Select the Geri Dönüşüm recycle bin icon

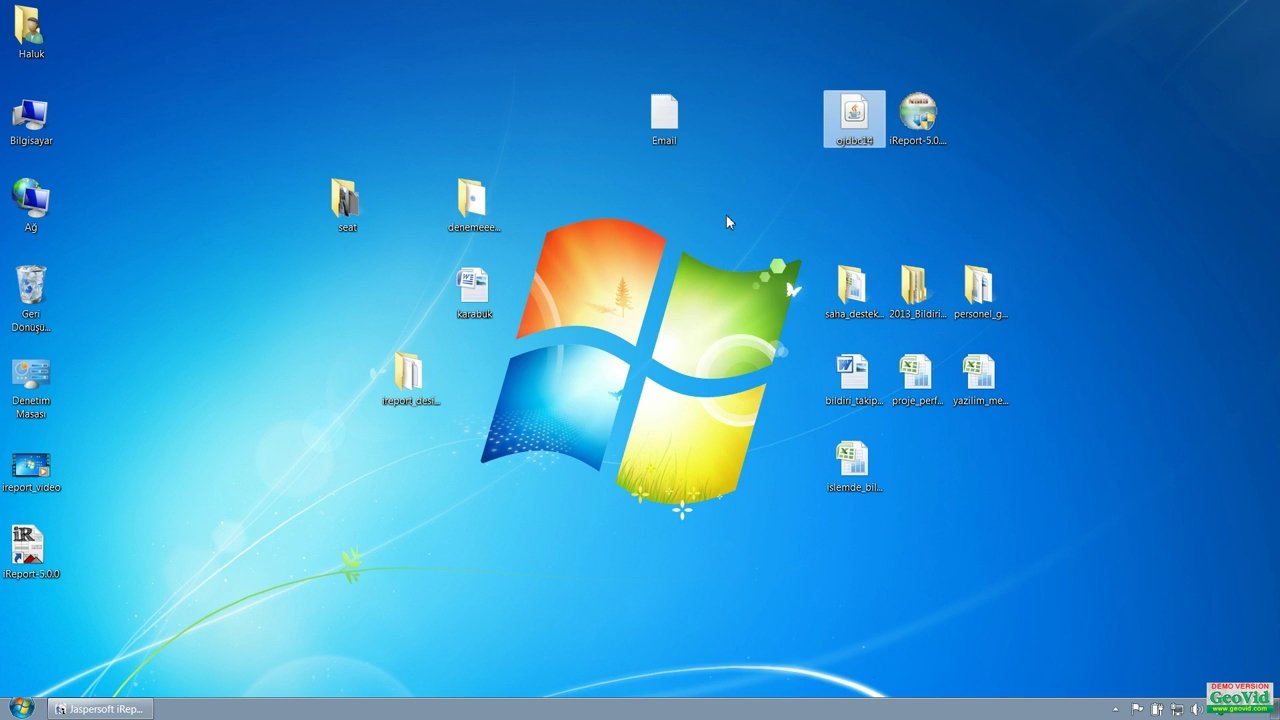[31, 286]
